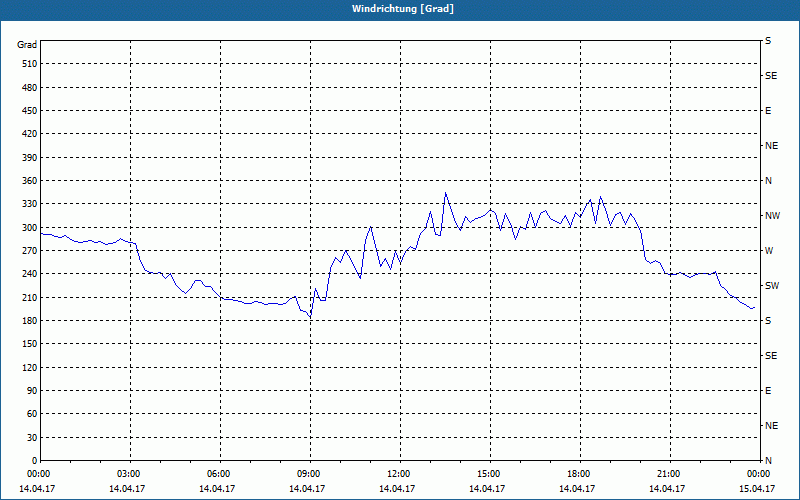Click the chart title Windrichtung [Grad]
Image resolution: width=800 pixels, height=500 pixels.
click(x=403, y=9)
